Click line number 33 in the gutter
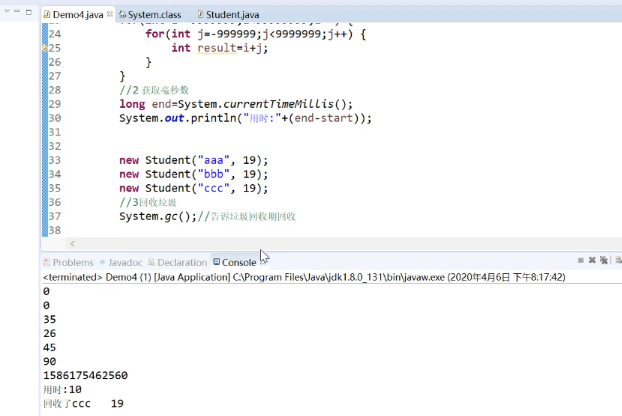This screenshot has width=622, height=416. click(x=55, y=160)
